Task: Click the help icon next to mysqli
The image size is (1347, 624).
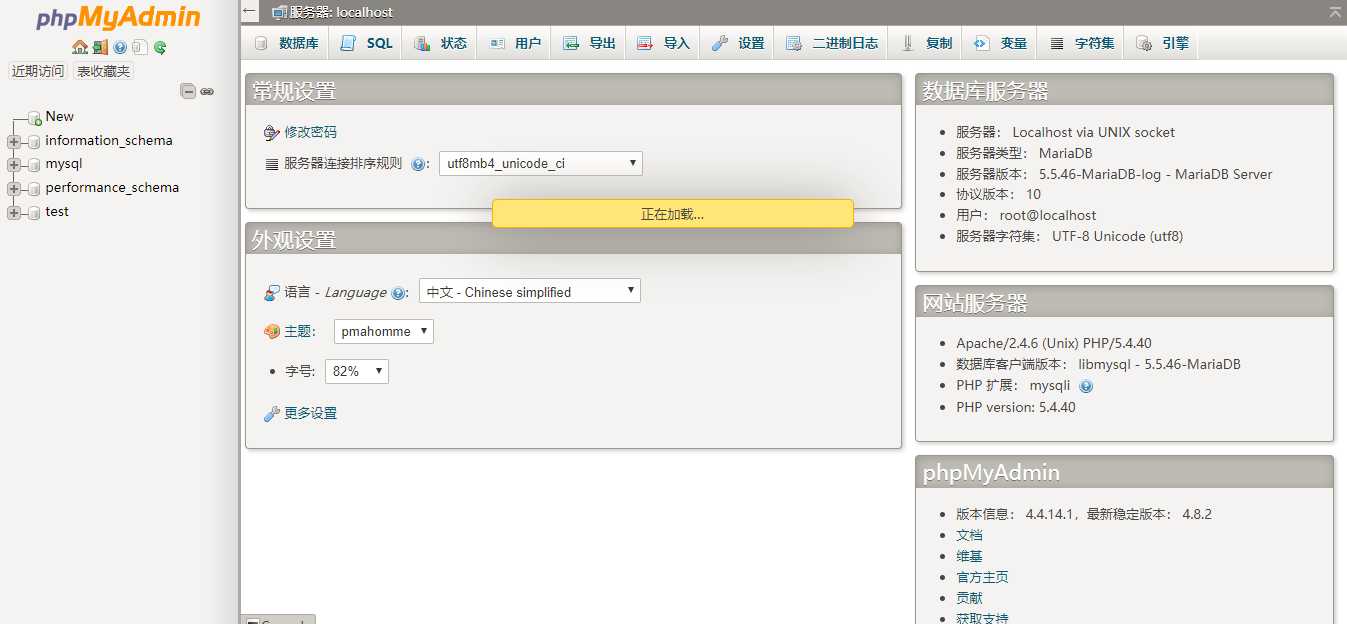Action: 1086,386
